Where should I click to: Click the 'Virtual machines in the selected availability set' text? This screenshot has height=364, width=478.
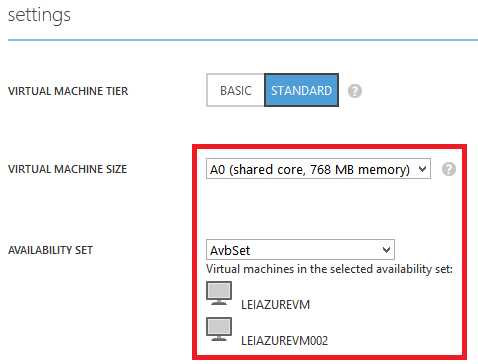click(329, 269)
